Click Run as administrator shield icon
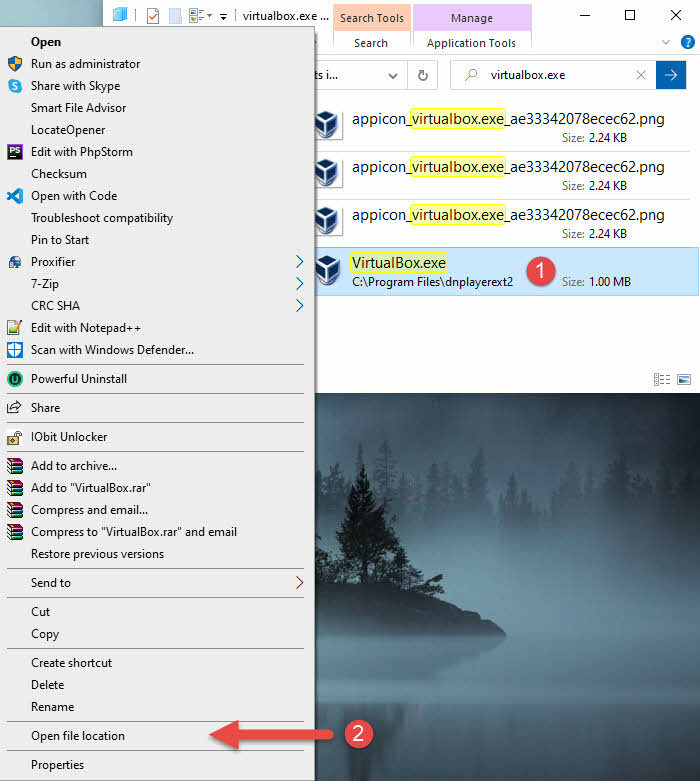Image resolution: width=700 pixels, height=781 pixels. coord(15,64)
